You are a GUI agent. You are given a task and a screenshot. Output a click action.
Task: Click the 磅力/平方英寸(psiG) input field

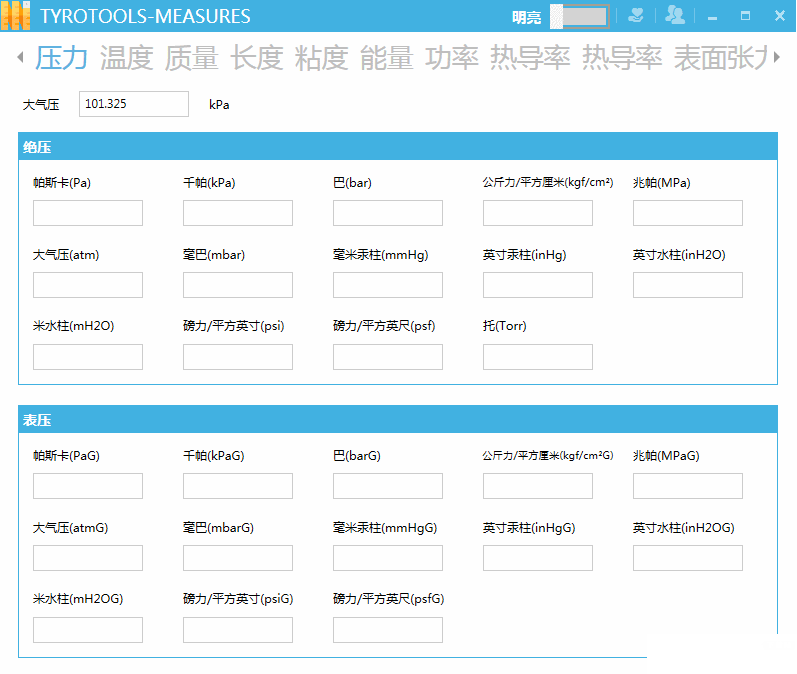click(238, 630)
